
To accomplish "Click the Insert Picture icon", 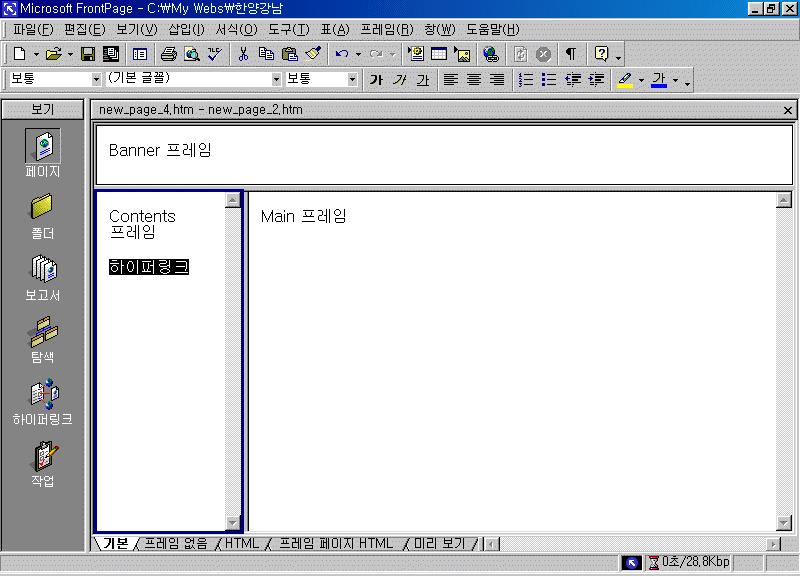I will 462,54.
